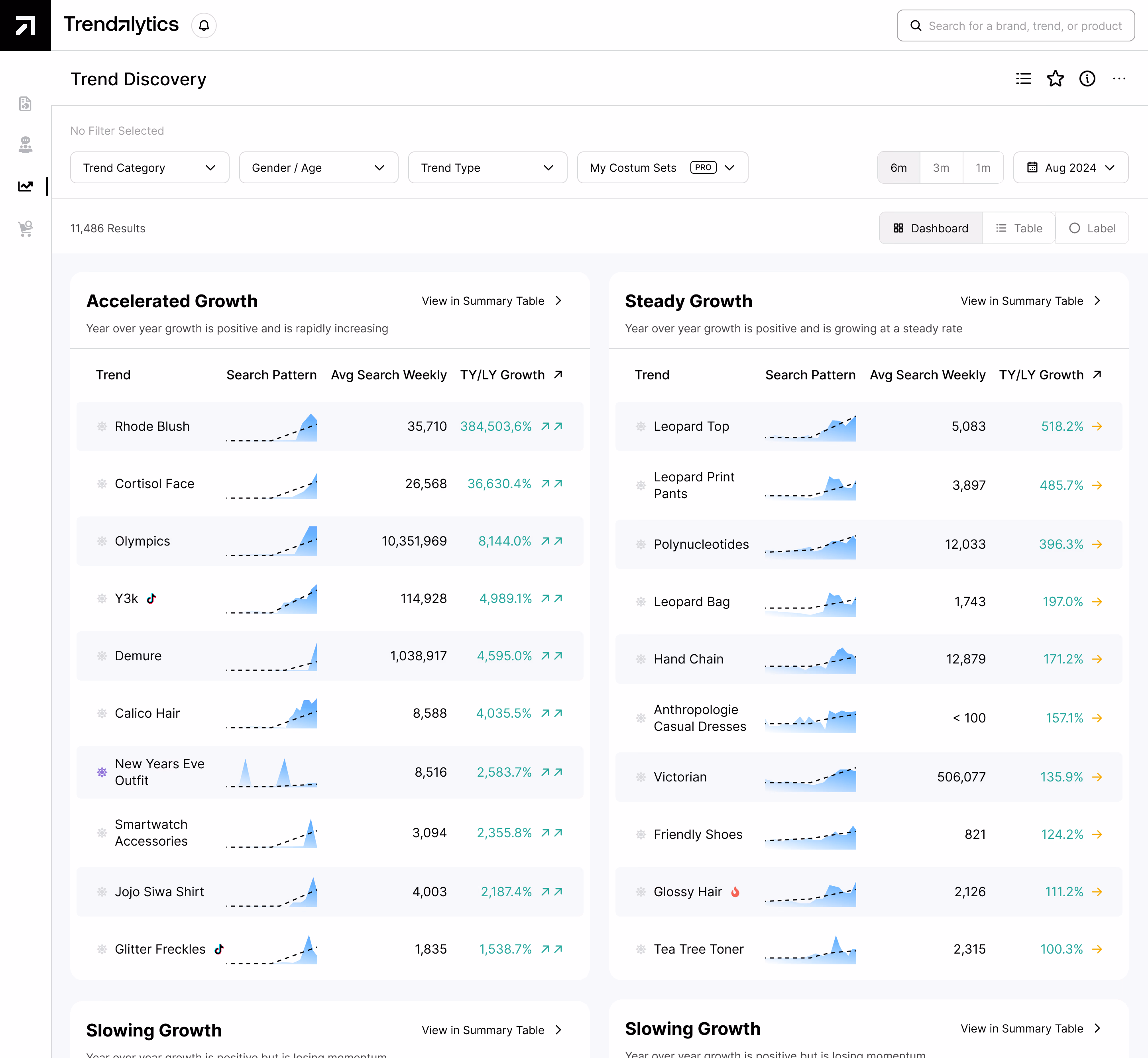Viewport: 1148px width, 1058px height.
Task: Open the three-dots more options menu
Action: tap(1119, 79)
